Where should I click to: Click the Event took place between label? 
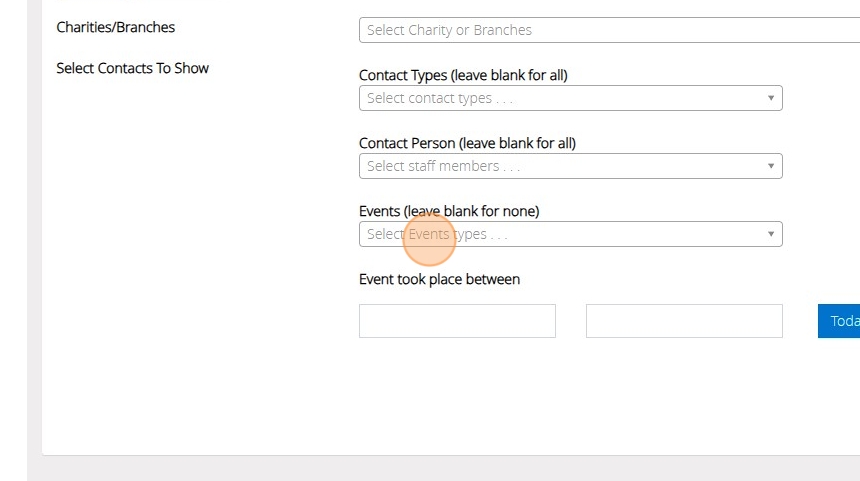(439, 279)
